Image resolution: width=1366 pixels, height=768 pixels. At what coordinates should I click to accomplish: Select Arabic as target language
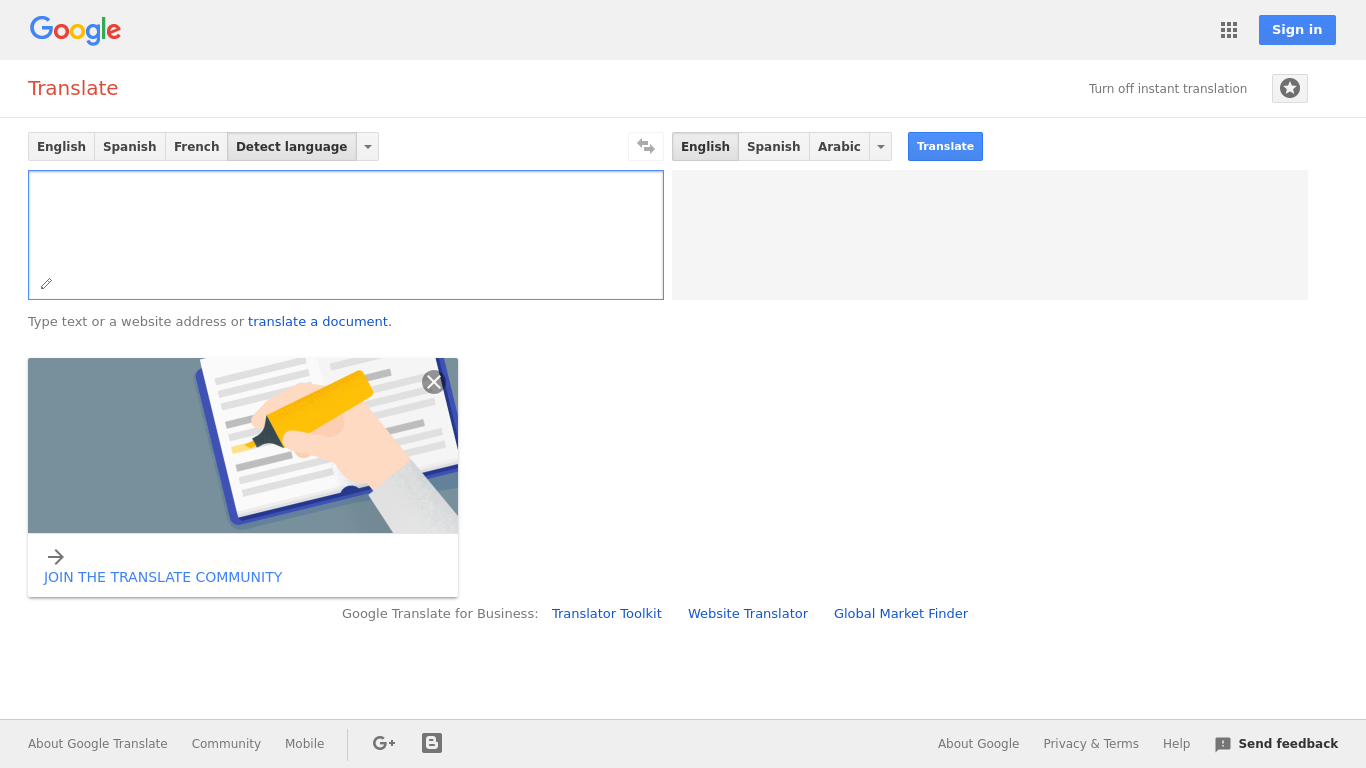click(839, 147)
